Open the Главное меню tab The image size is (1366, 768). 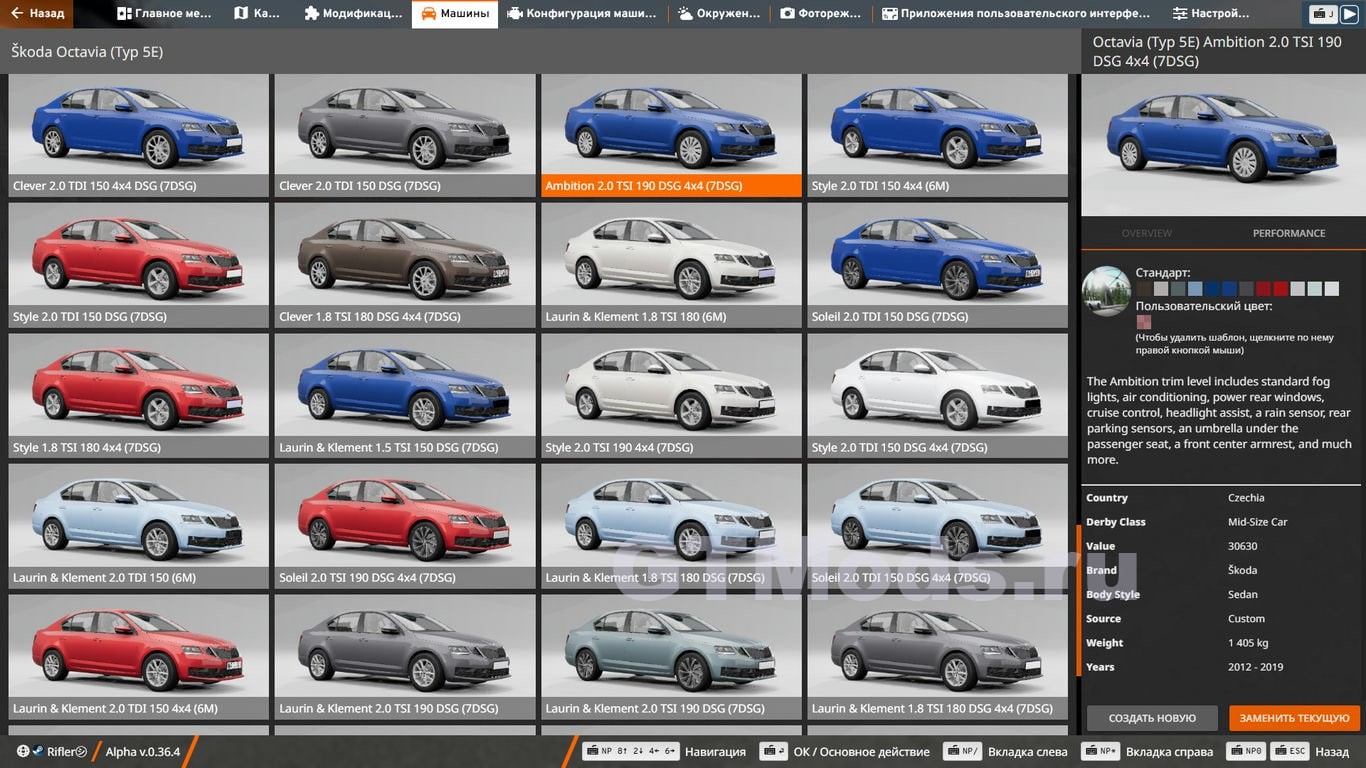point(164,14)
